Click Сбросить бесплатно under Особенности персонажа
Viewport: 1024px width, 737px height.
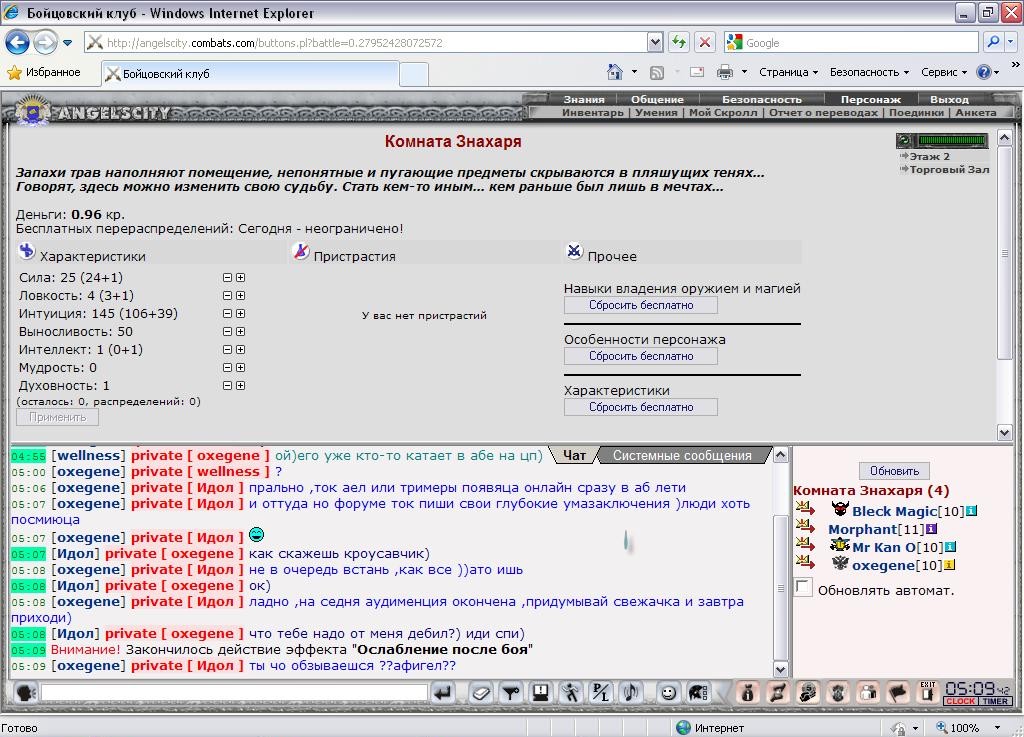tap(641, 356)
